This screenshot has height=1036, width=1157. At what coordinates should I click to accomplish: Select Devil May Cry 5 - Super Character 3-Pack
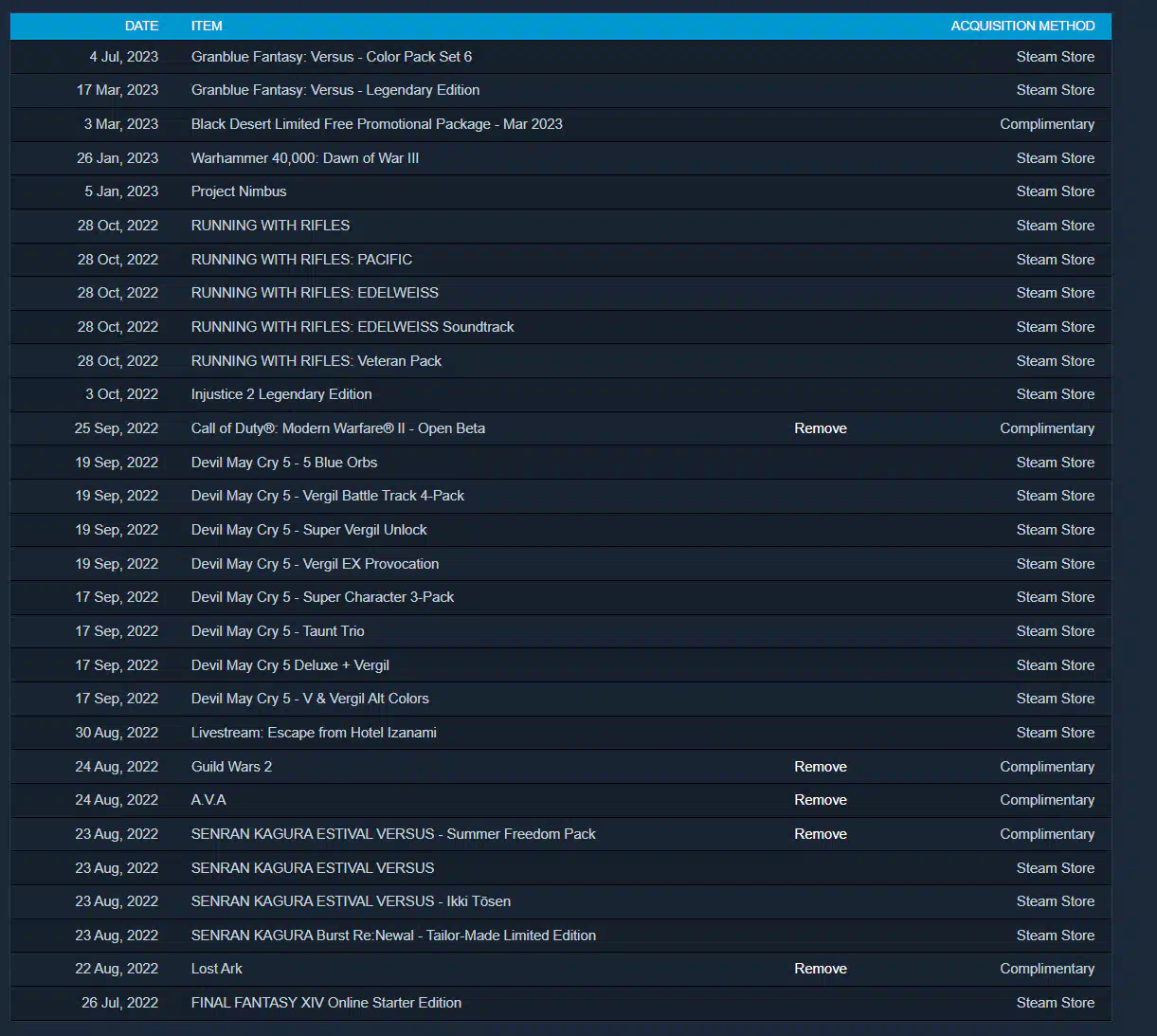(x=322, y=597)
